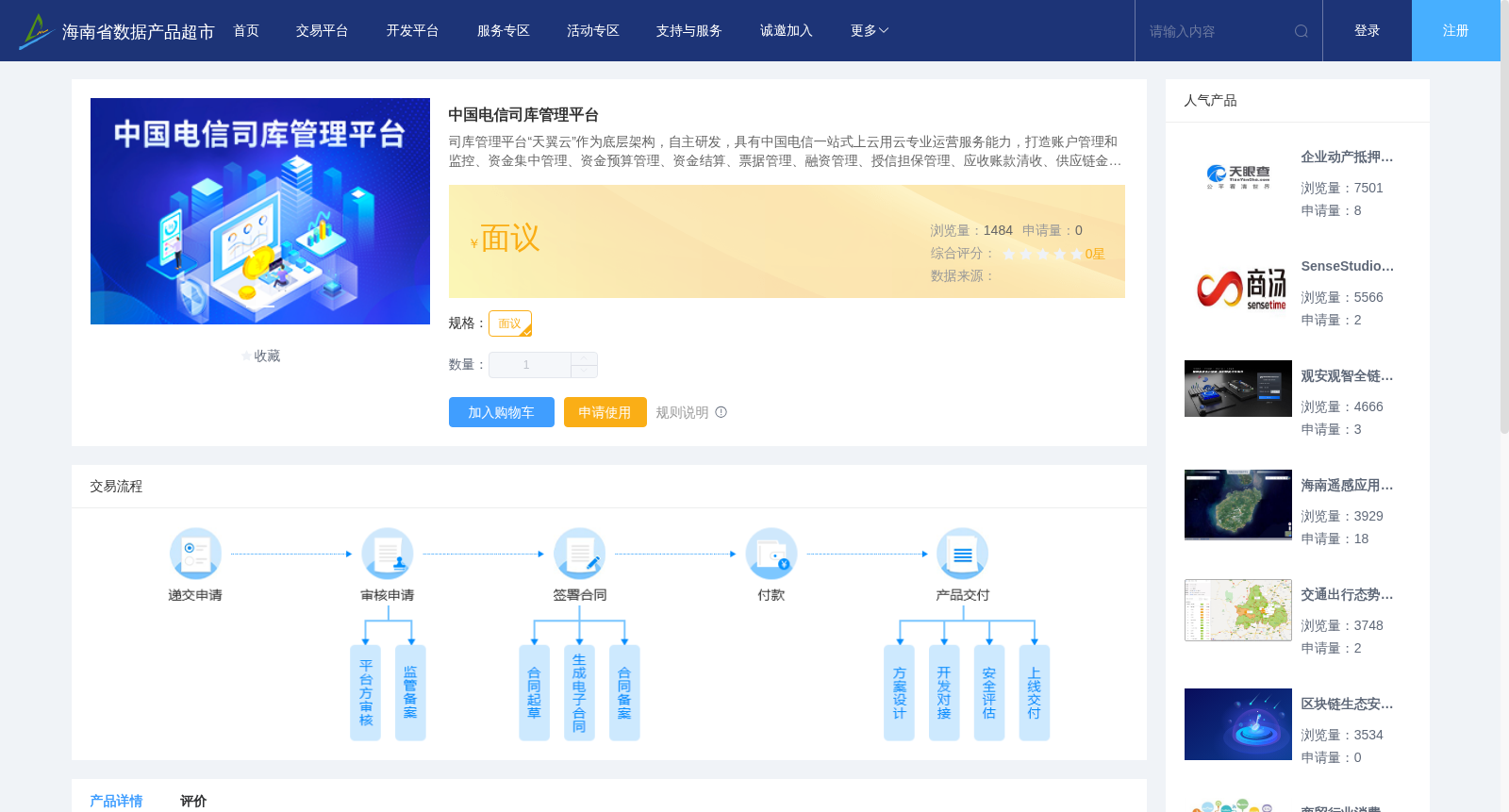Viewport: 1509px width, 812px height.
Task: Open the 交通出行态势 product thumbnail
Action: 1238,610
